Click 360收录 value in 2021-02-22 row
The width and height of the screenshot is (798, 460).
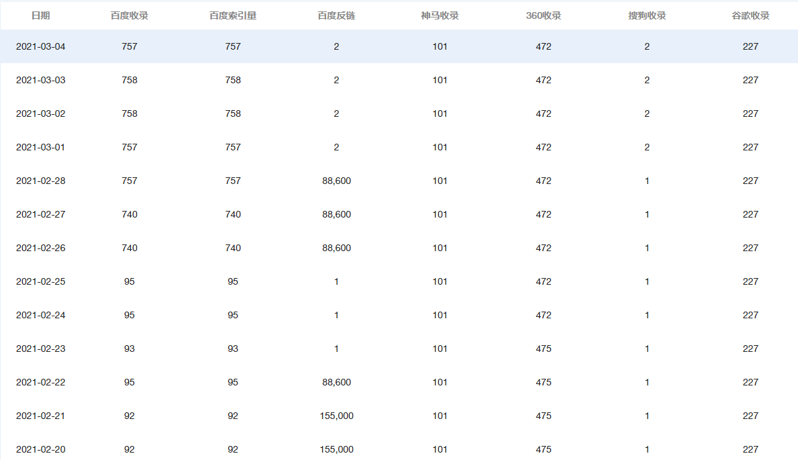coord(543,382)
